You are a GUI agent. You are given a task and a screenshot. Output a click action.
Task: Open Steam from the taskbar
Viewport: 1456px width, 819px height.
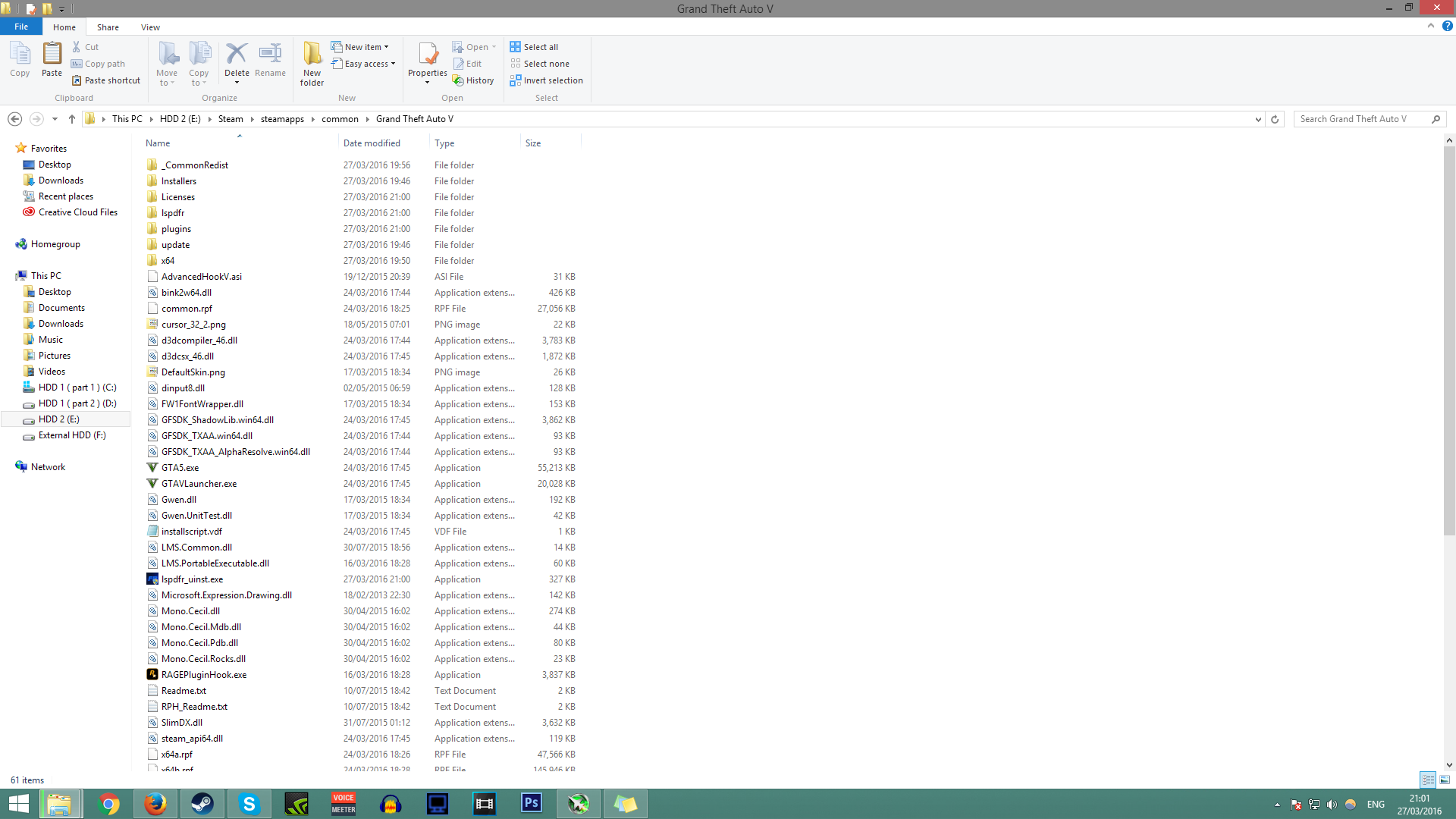202,804
